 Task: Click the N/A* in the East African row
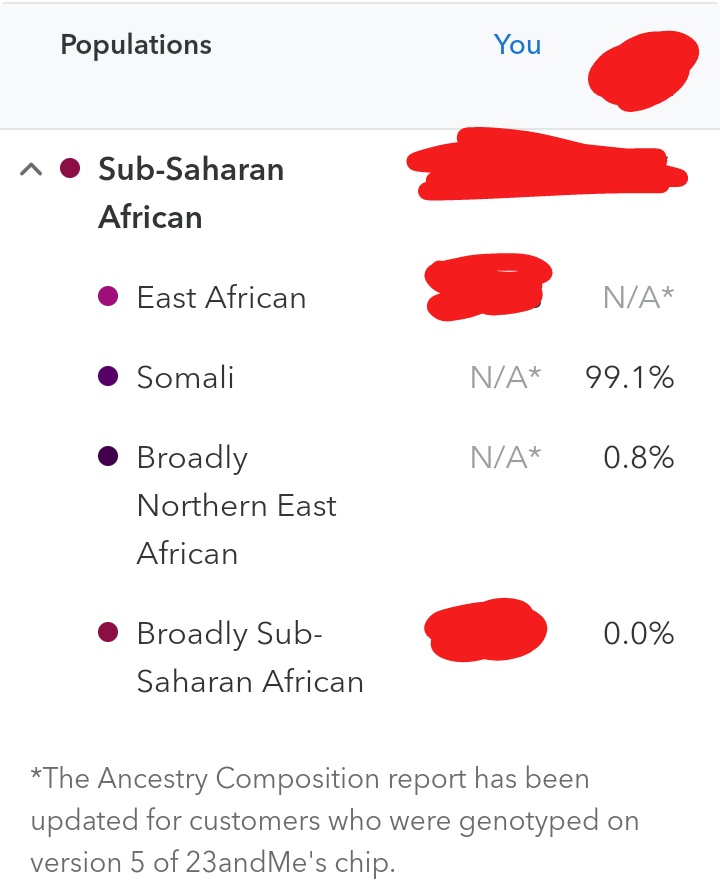(638, 297)
